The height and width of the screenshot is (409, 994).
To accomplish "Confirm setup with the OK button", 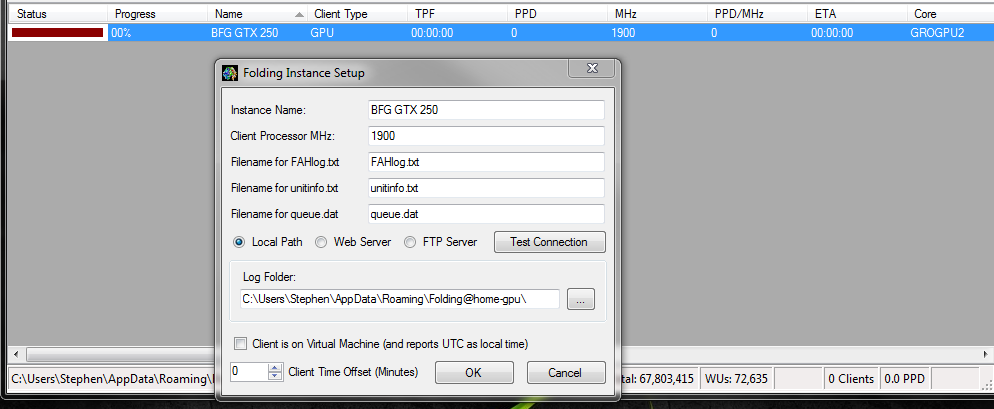I will point(474,372).
